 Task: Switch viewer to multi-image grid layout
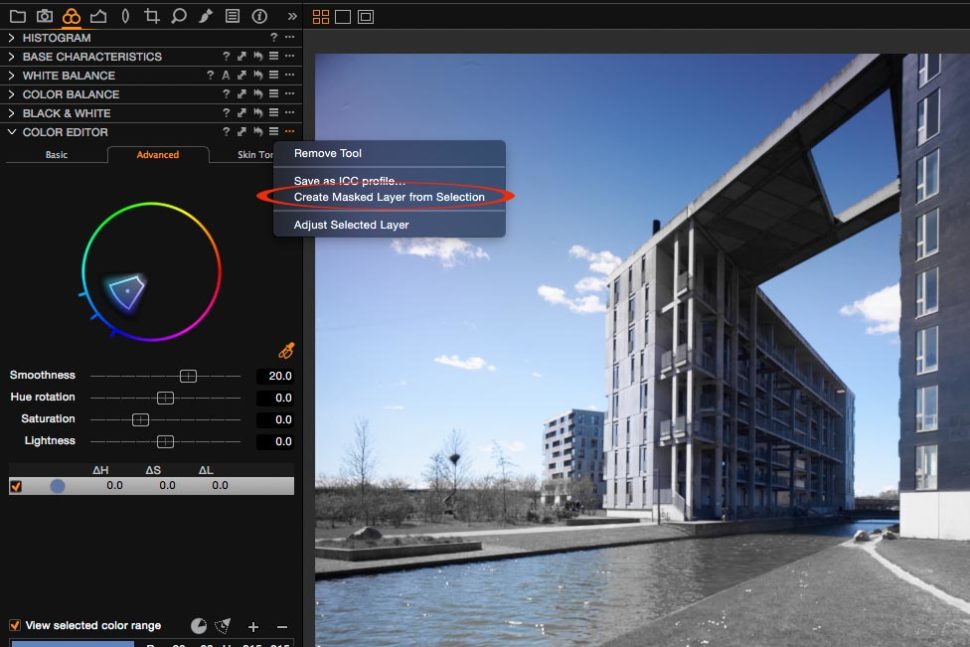(320, 16)
